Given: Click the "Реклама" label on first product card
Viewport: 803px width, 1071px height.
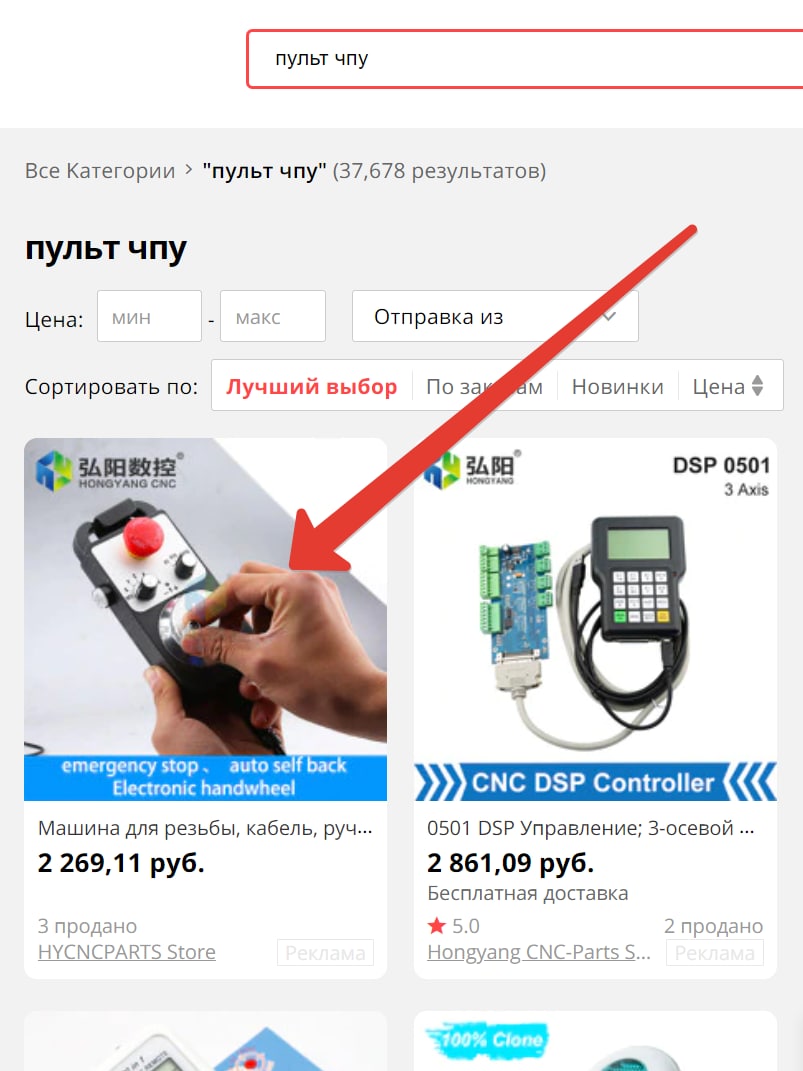Looking at the screenshot, I should point(325,953).
